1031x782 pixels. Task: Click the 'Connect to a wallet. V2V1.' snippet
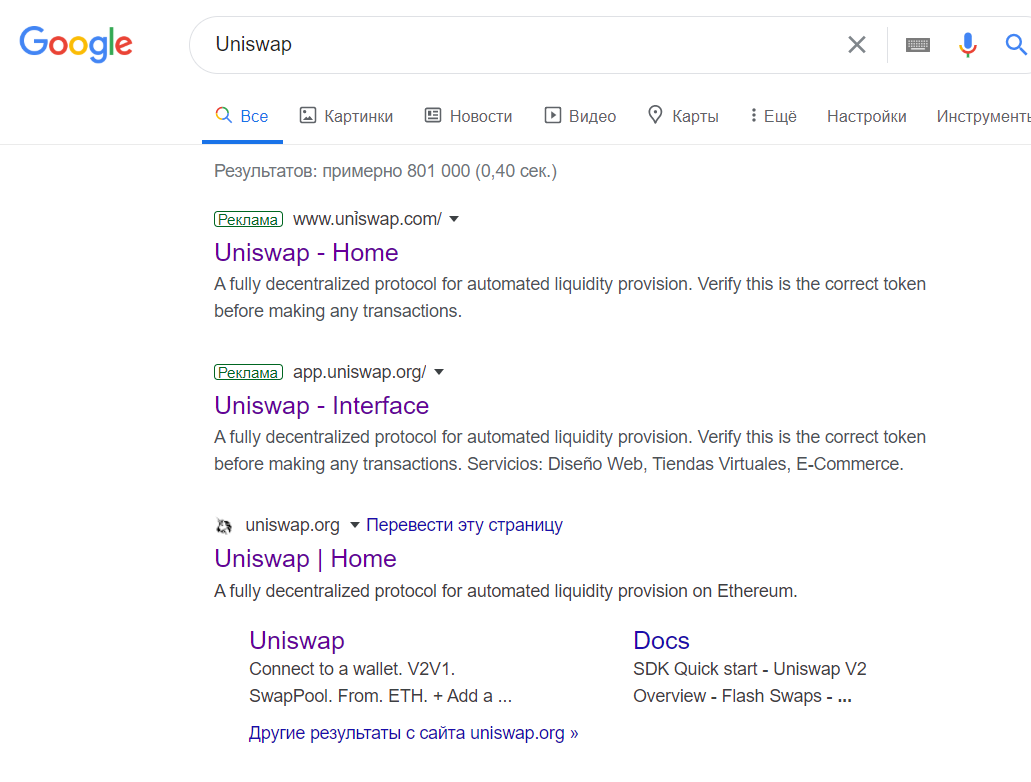[352, 669]
